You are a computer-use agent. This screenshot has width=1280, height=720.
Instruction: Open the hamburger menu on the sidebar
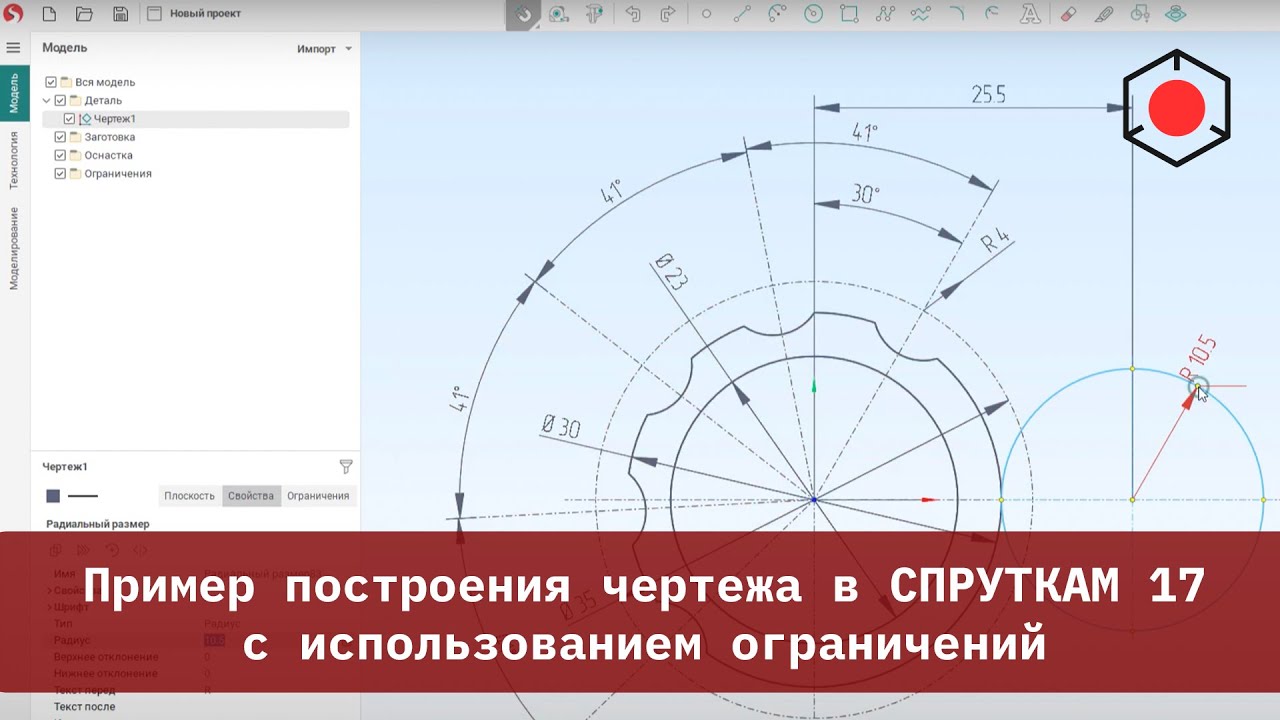pyautogui.click(x=13, y=48)
